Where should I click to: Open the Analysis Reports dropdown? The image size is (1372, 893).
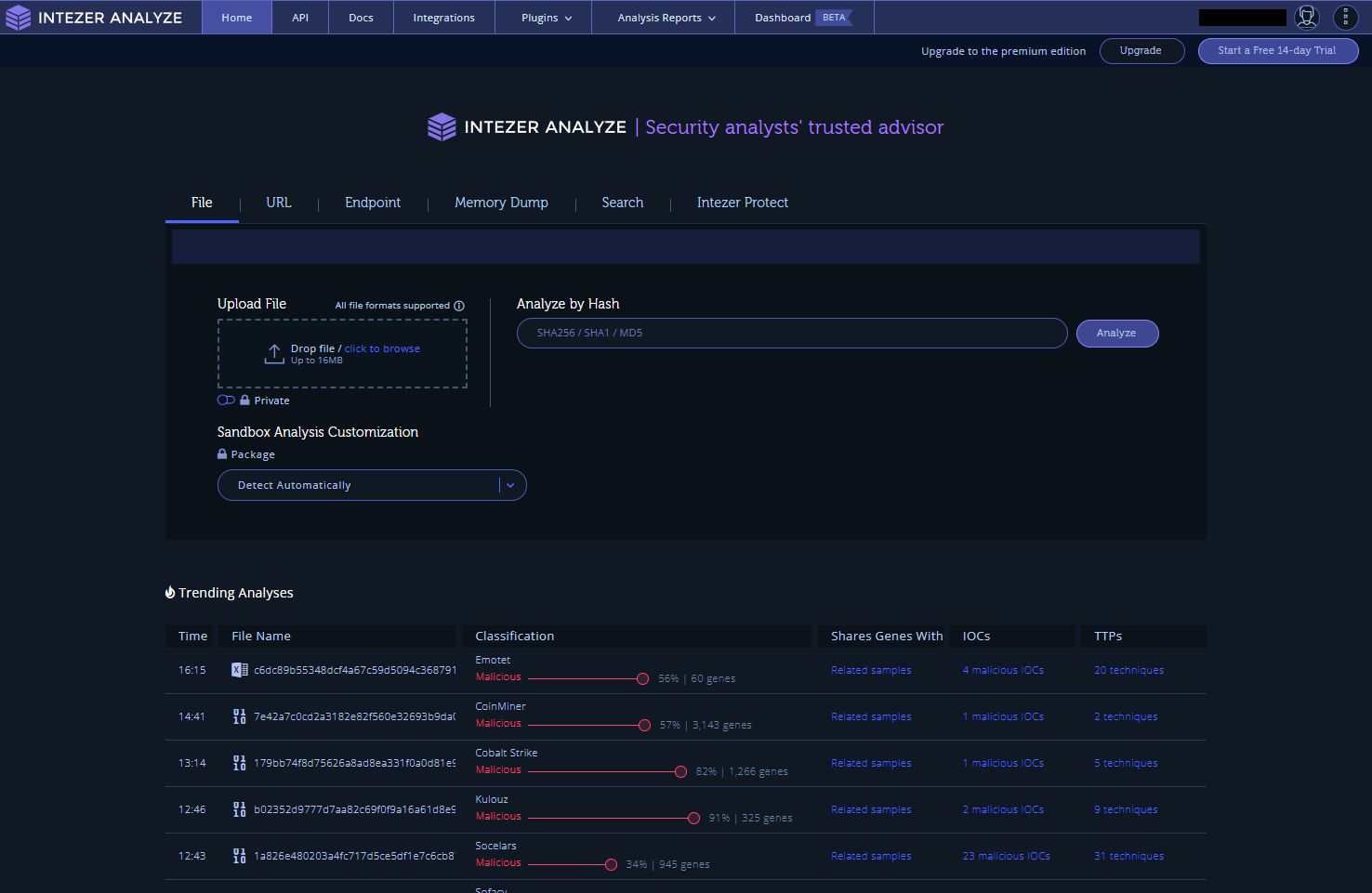point(662,17)
